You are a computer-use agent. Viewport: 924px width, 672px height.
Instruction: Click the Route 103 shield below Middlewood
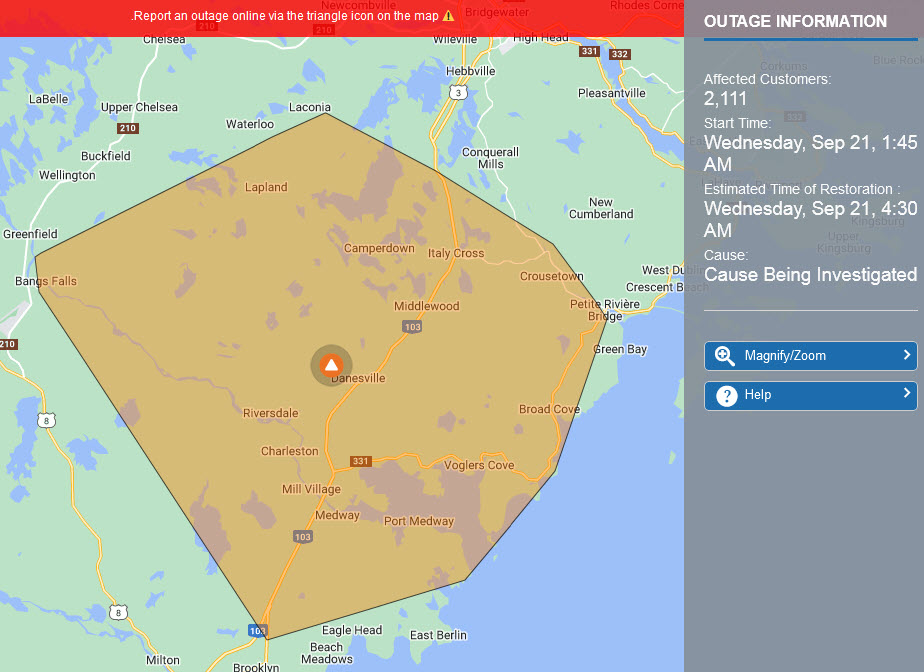412,327
